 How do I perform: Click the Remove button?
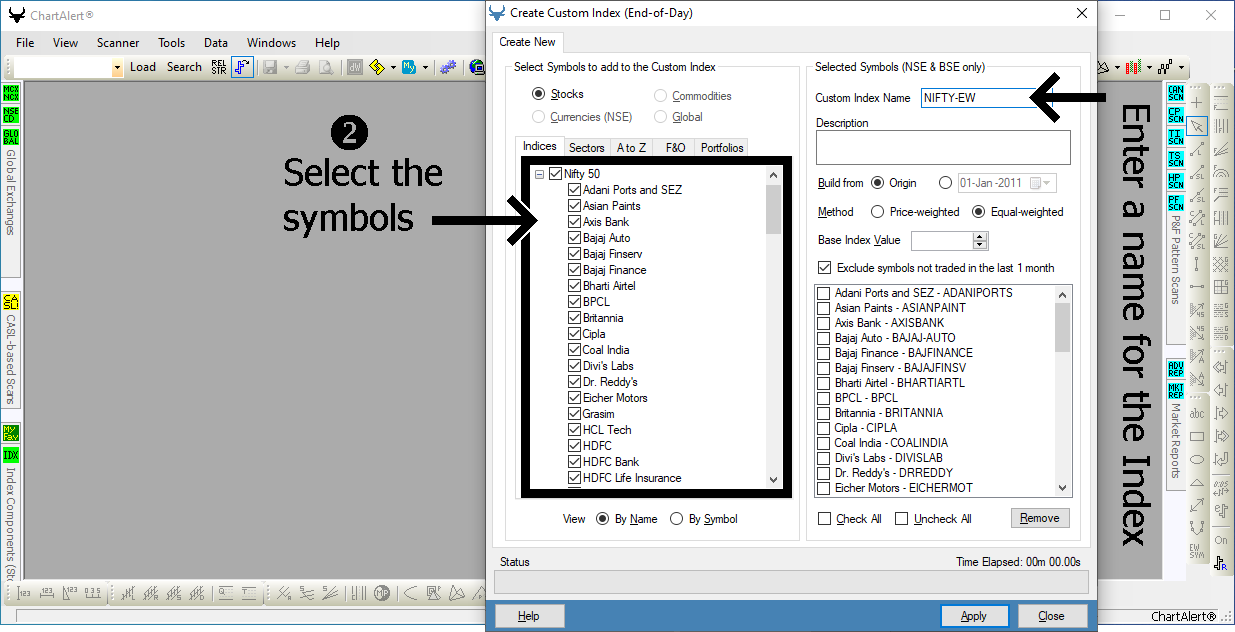point(1040,518)
